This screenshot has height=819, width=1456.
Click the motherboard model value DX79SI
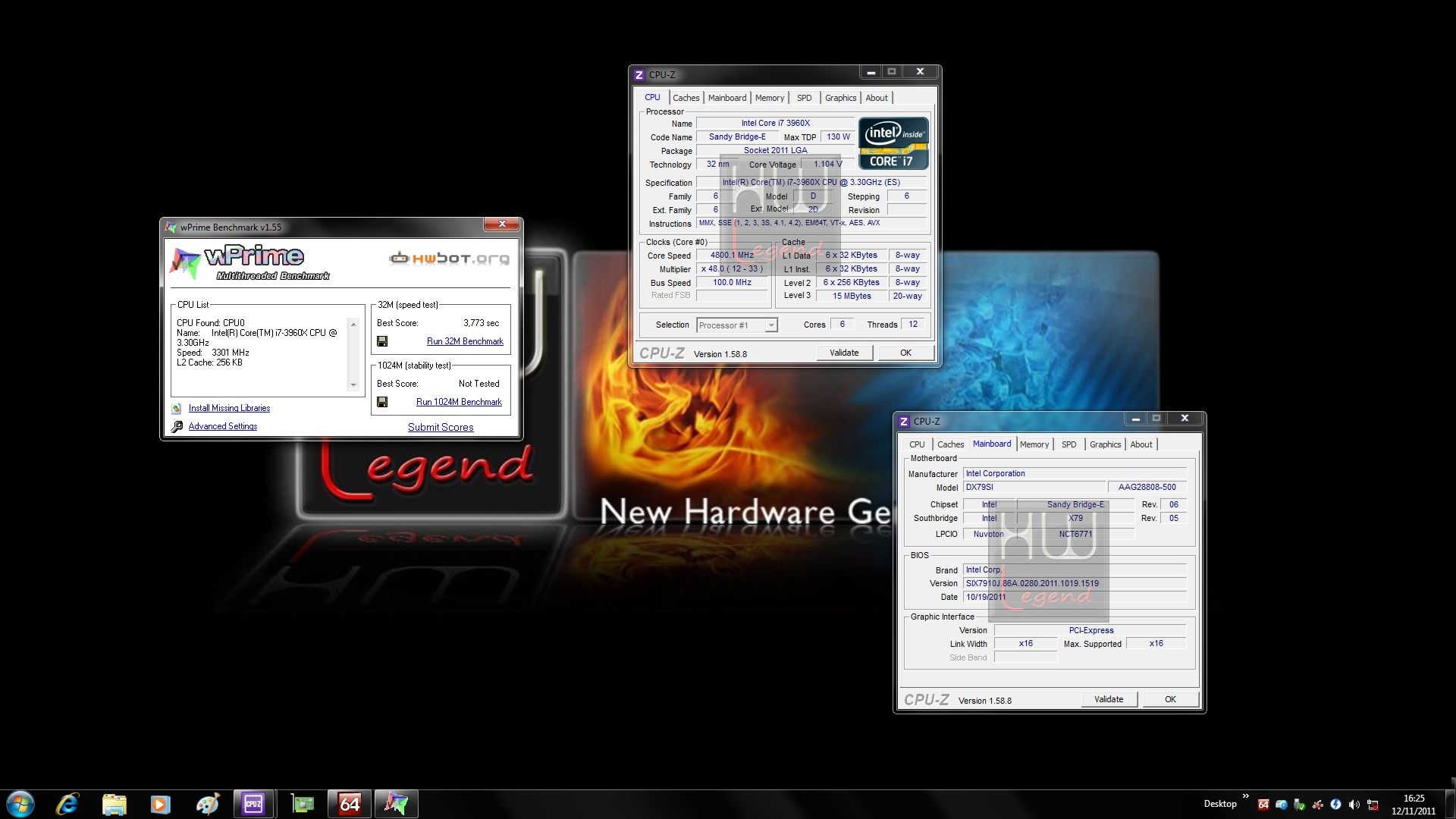(x=1034, y=488)
